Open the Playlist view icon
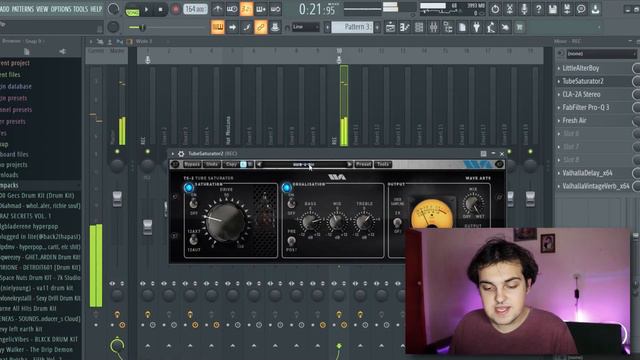This screenshot has height=360, width=640. tap(390, 27)
